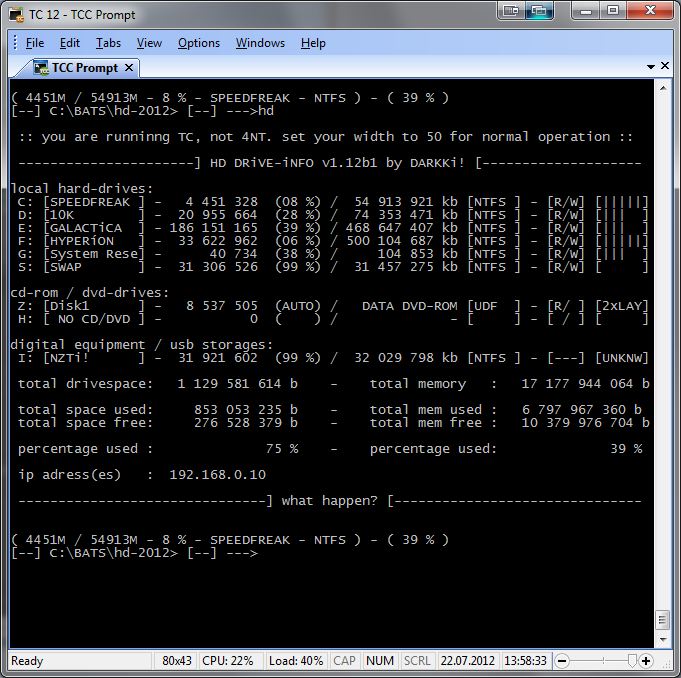Click the G: [System Rese] drive row

click(333, 254)
